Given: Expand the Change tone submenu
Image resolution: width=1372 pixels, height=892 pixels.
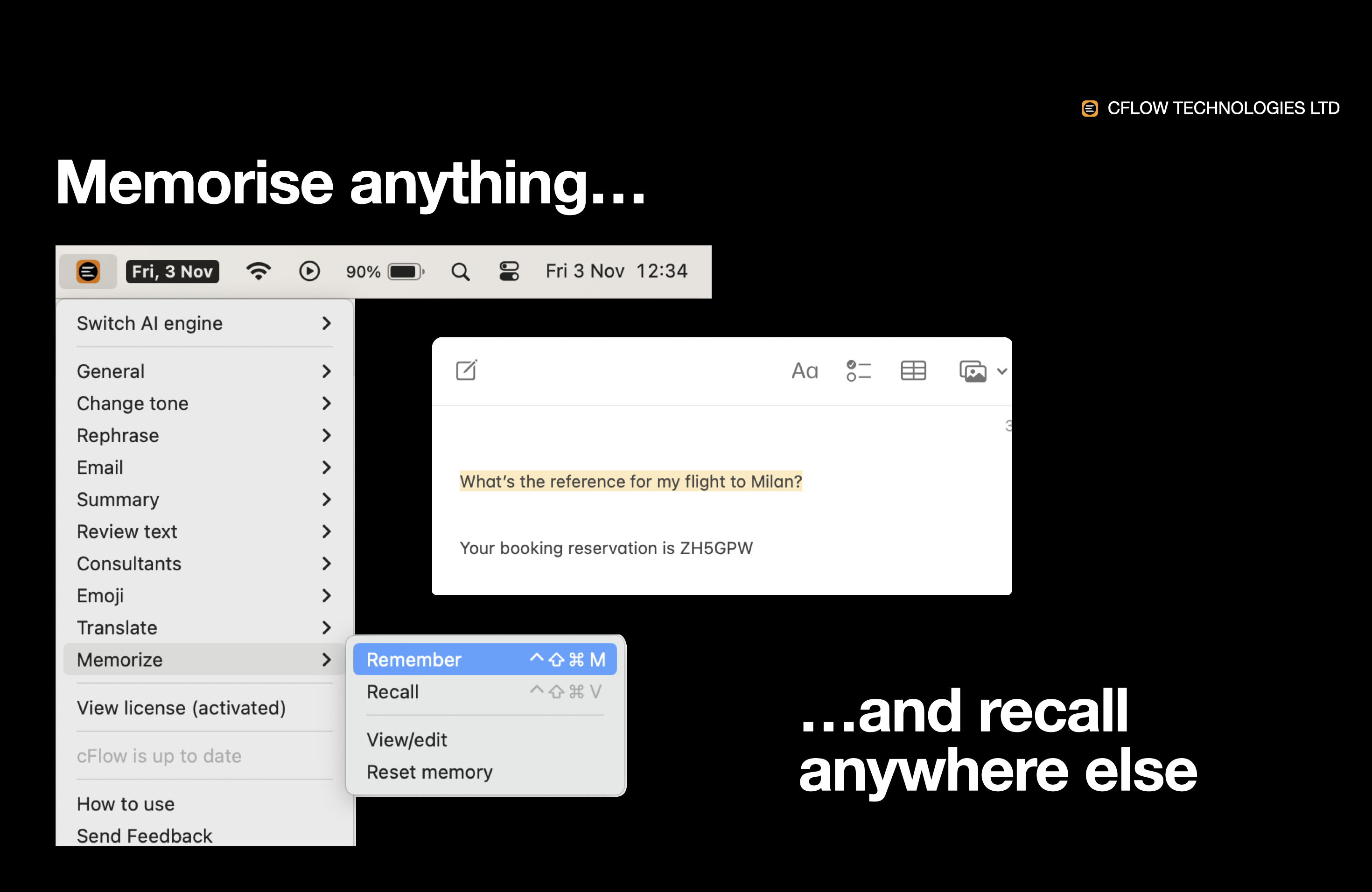Looking at the screenshot, I should point(326,404).
